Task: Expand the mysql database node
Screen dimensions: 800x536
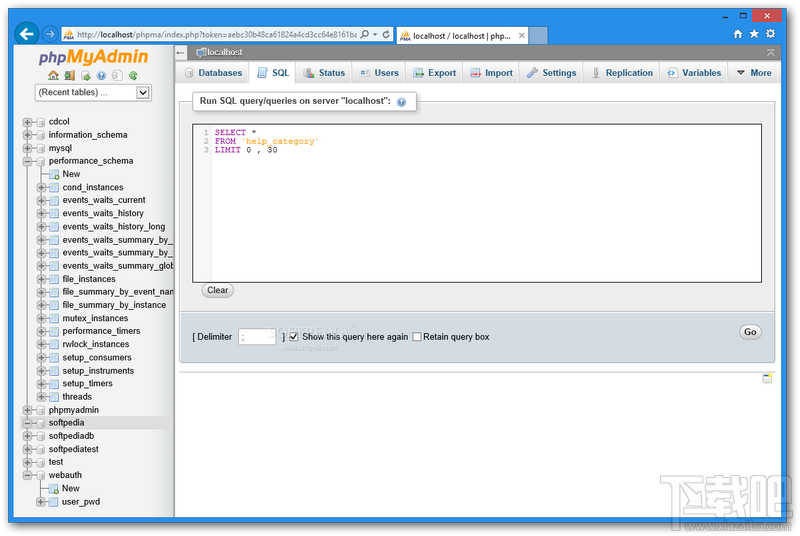Action: (x=28, y=148)
